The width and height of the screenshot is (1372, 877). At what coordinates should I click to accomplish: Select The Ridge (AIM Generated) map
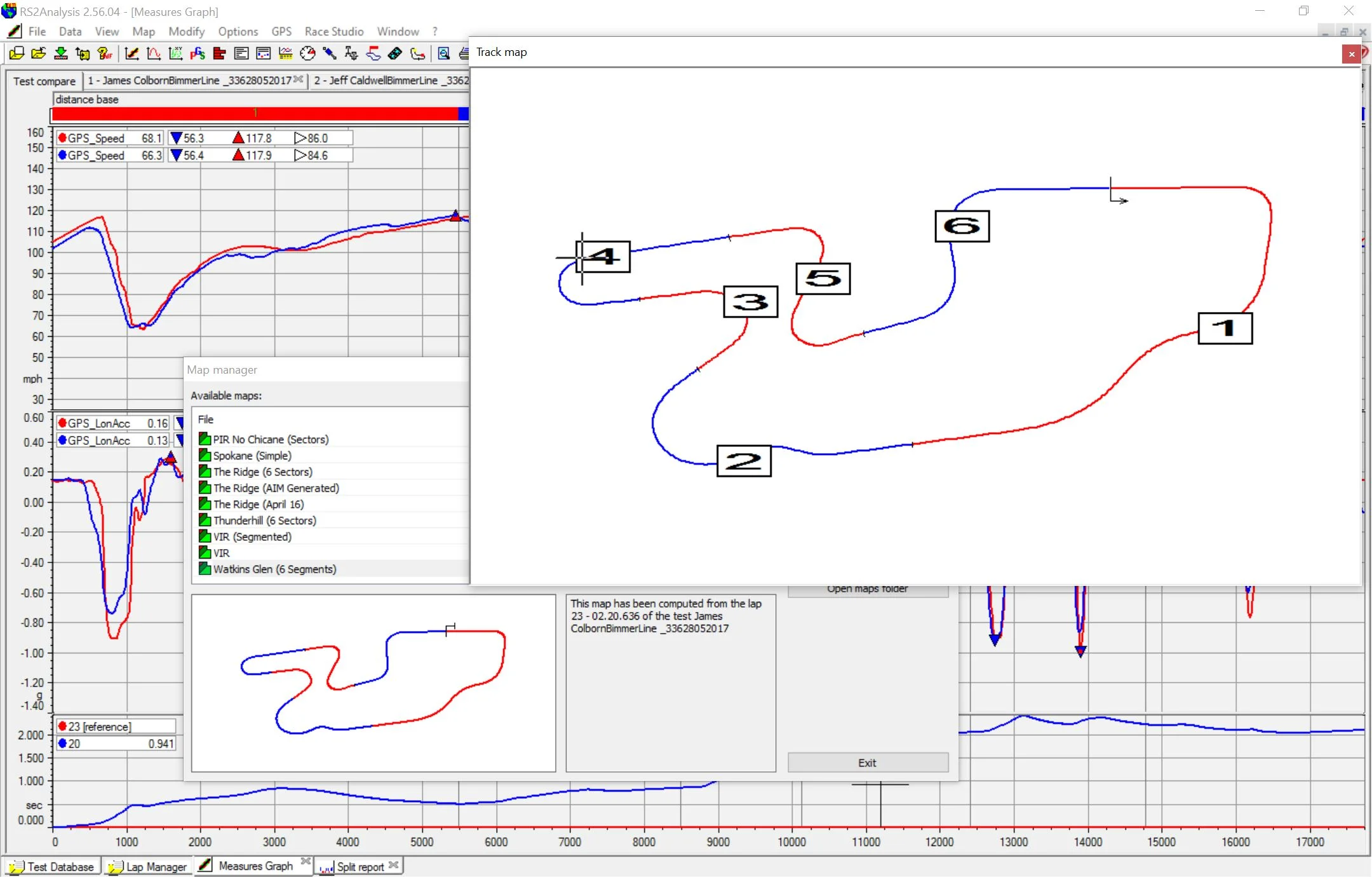click(x=276, y=488)
